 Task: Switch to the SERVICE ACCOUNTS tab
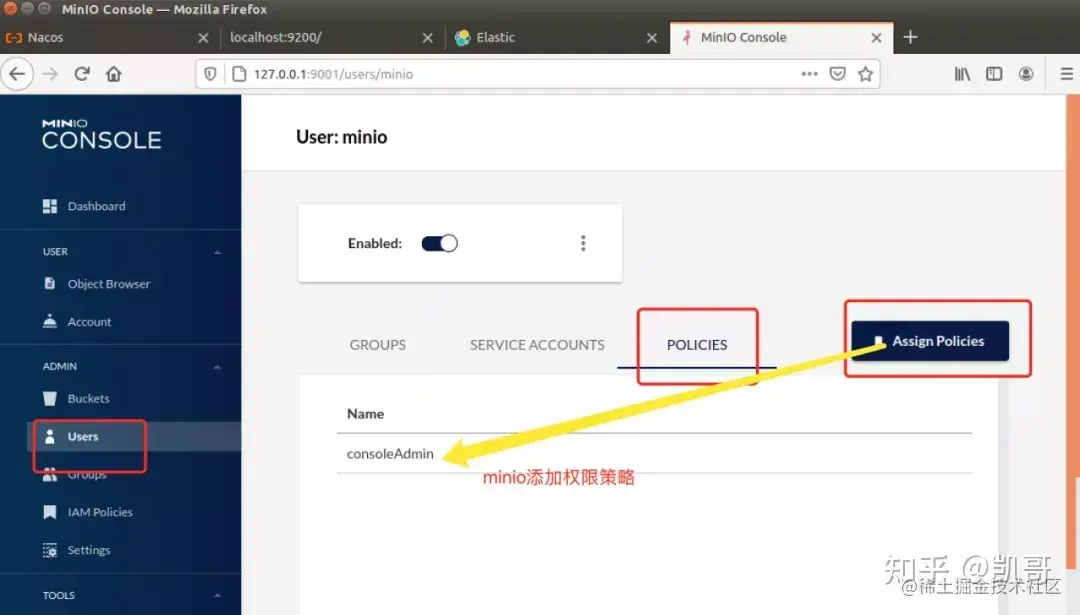pyautogui.click(x=537, y=345)
